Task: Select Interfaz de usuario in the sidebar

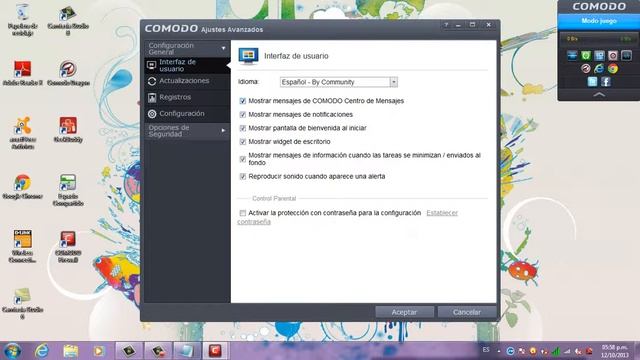Action: [x=187, y=65]
